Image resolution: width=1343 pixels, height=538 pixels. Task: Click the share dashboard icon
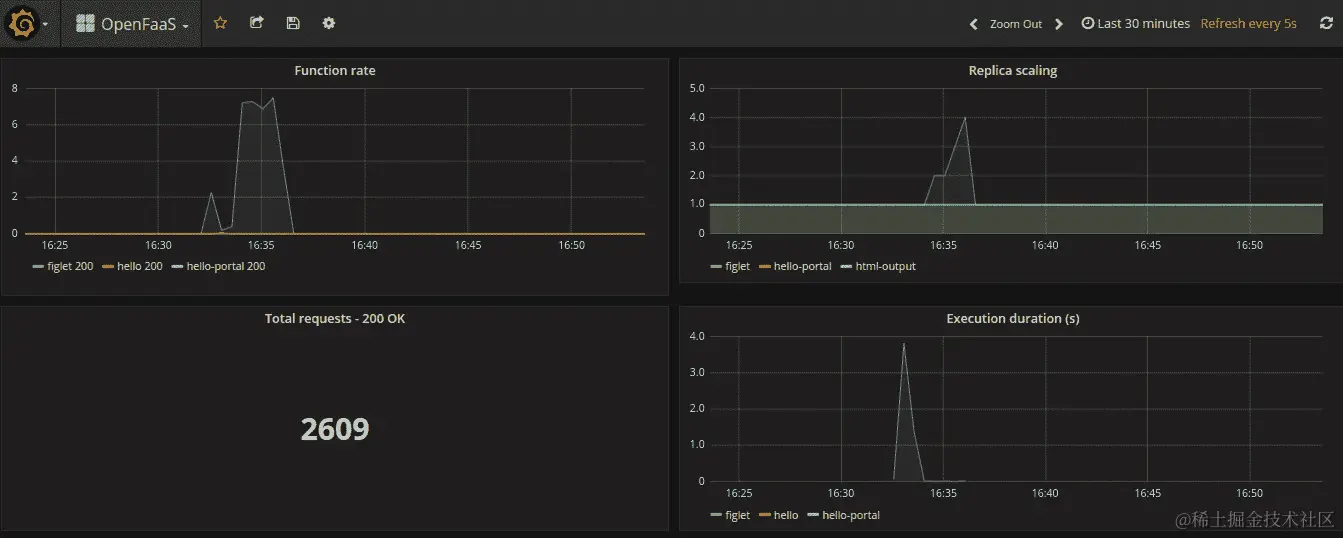click(257, 23)
